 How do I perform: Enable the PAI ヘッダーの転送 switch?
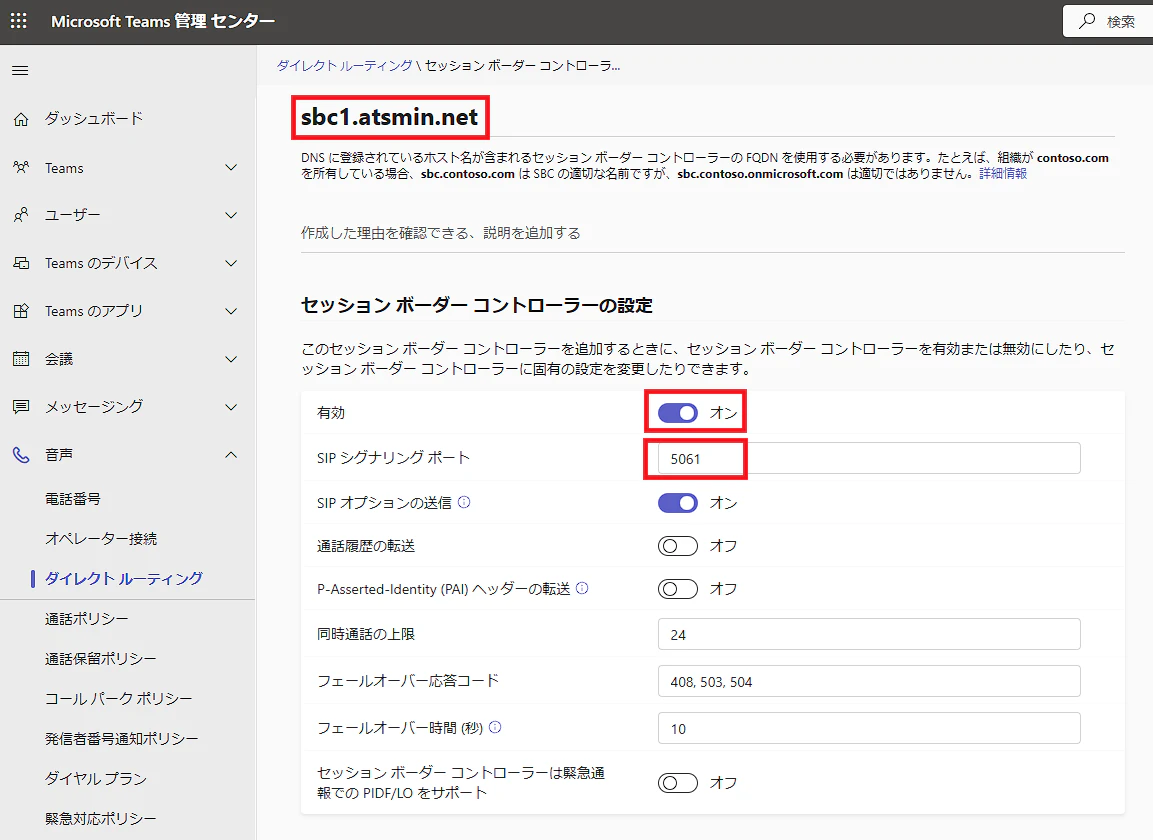[677, 589]
